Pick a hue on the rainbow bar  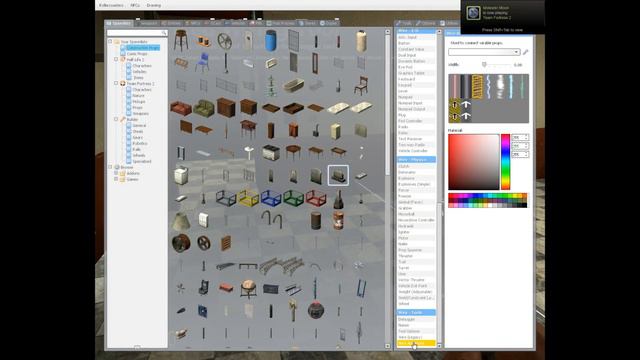point(505,162)
